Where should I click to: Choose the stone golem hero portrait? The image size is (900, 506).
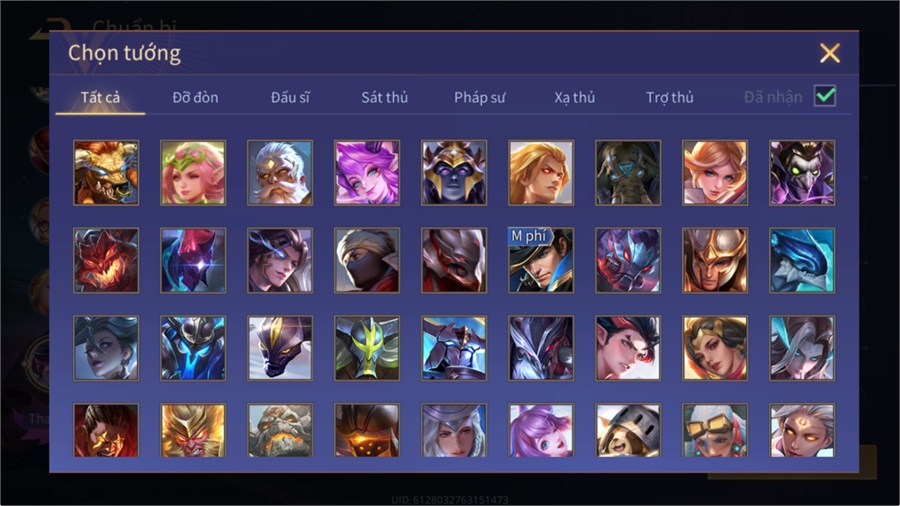click(x=280, y=430)
